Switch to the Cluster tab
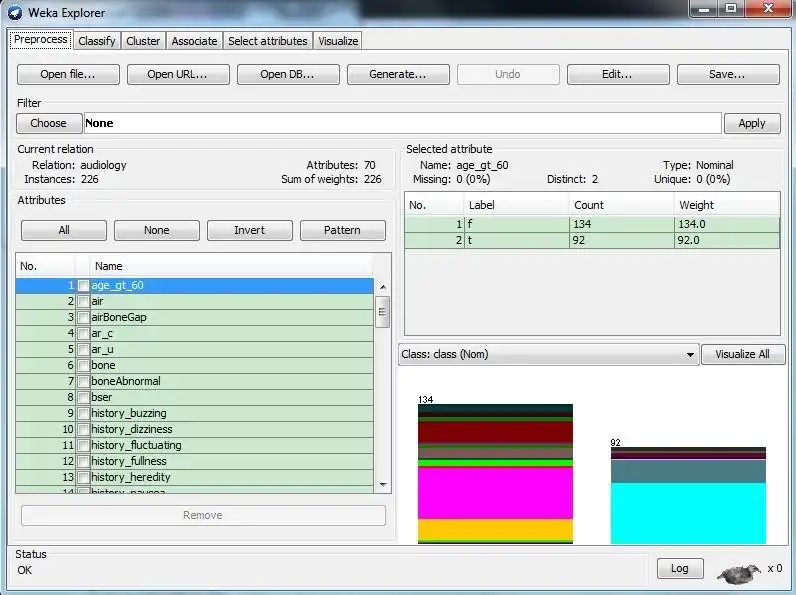 click(x=143, y=41)
